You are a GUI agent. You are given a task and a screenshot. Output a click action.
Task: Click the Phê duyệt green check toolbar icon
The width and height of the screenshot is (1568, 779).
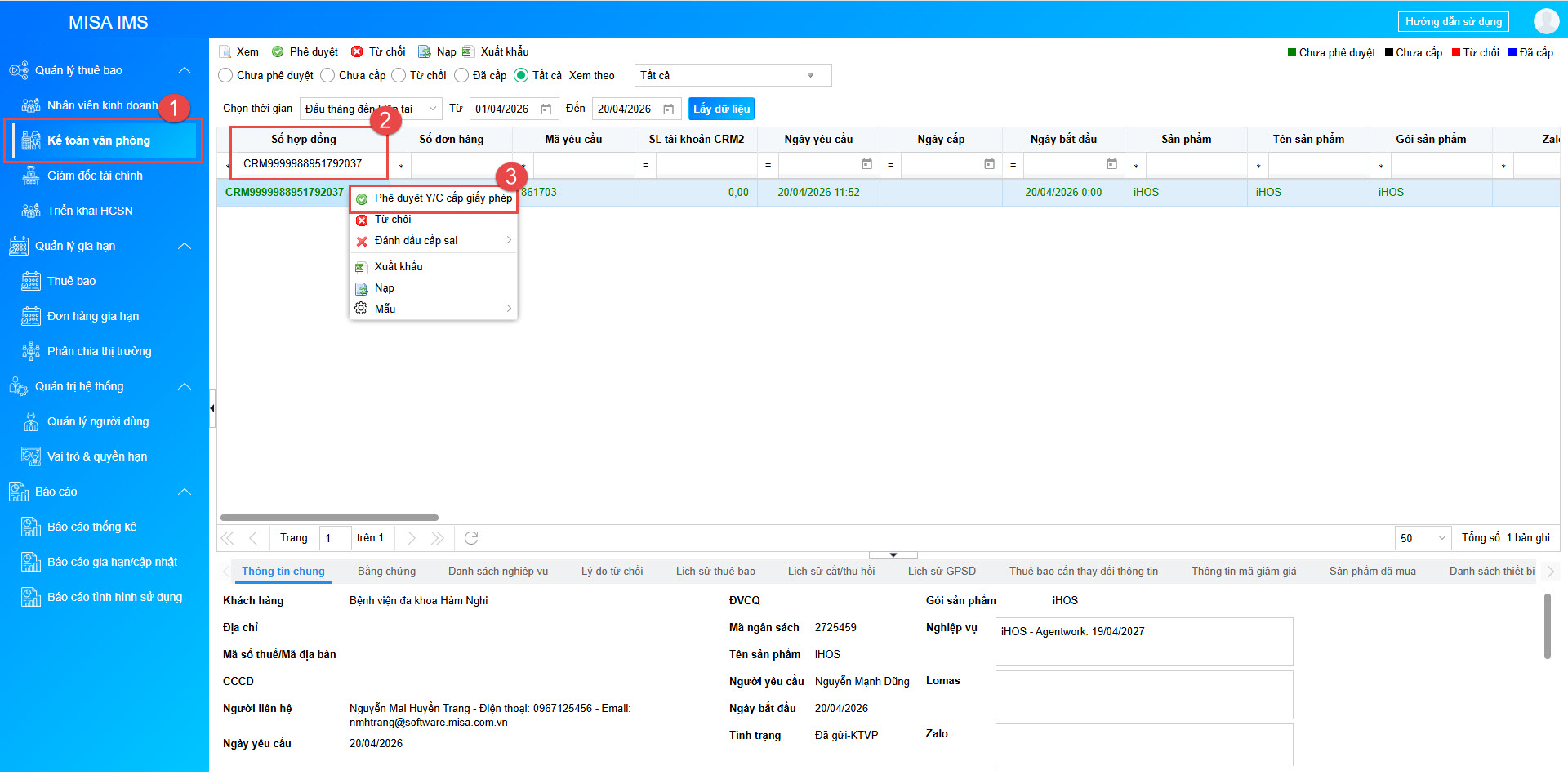point(278,52)
